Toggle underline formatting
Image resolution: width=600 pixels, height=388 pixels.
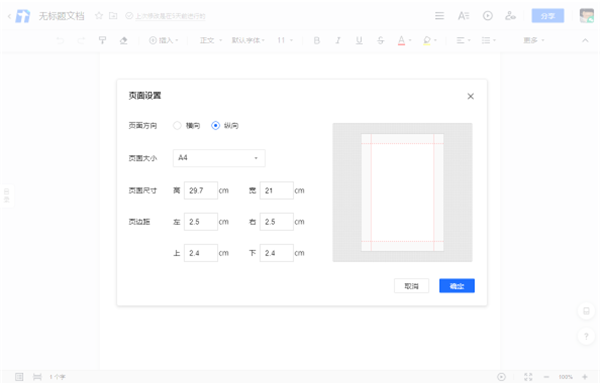359,40
